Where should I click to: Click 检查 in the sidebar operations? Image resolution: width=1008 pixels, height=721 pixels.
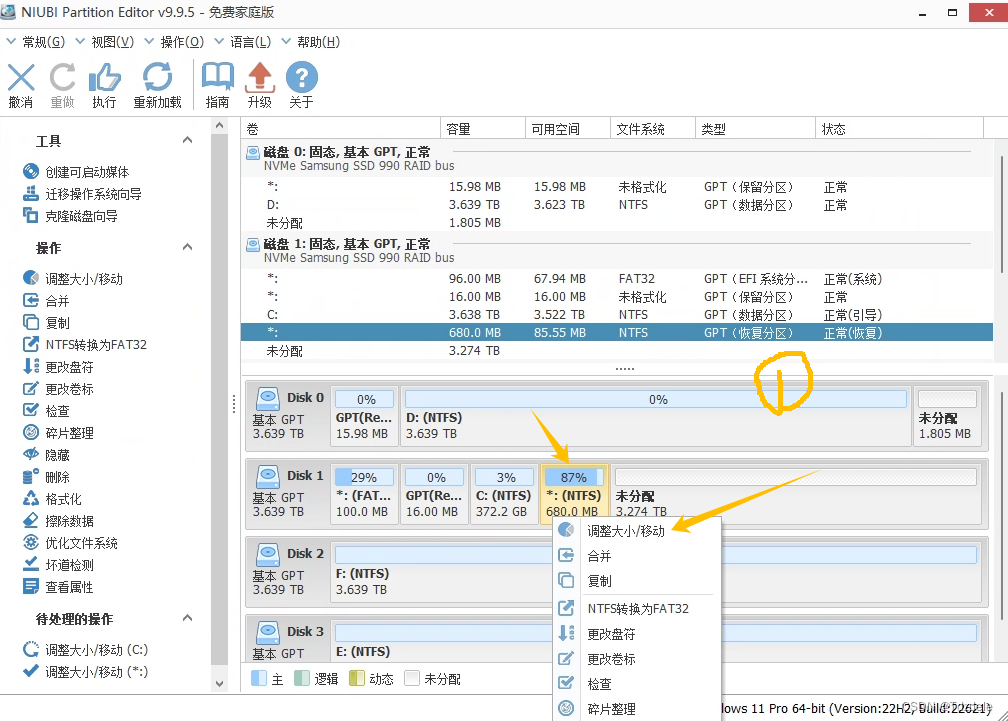[x=46, y=410]
